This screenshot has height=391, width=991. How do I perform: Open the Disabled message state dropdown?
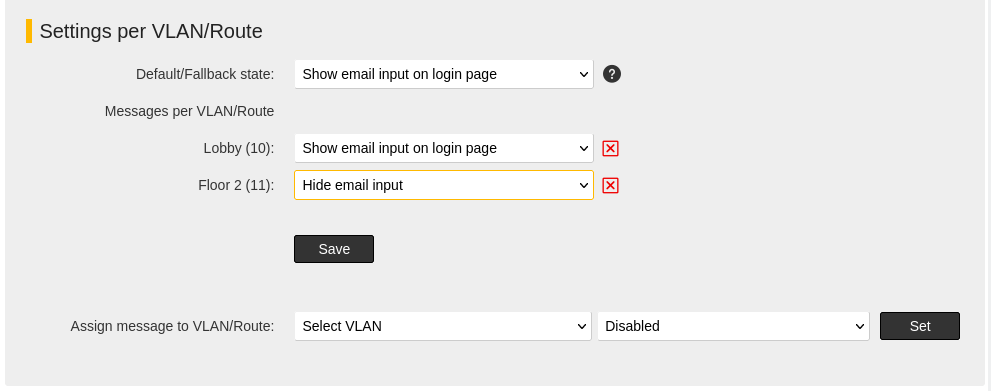(733, 326)
